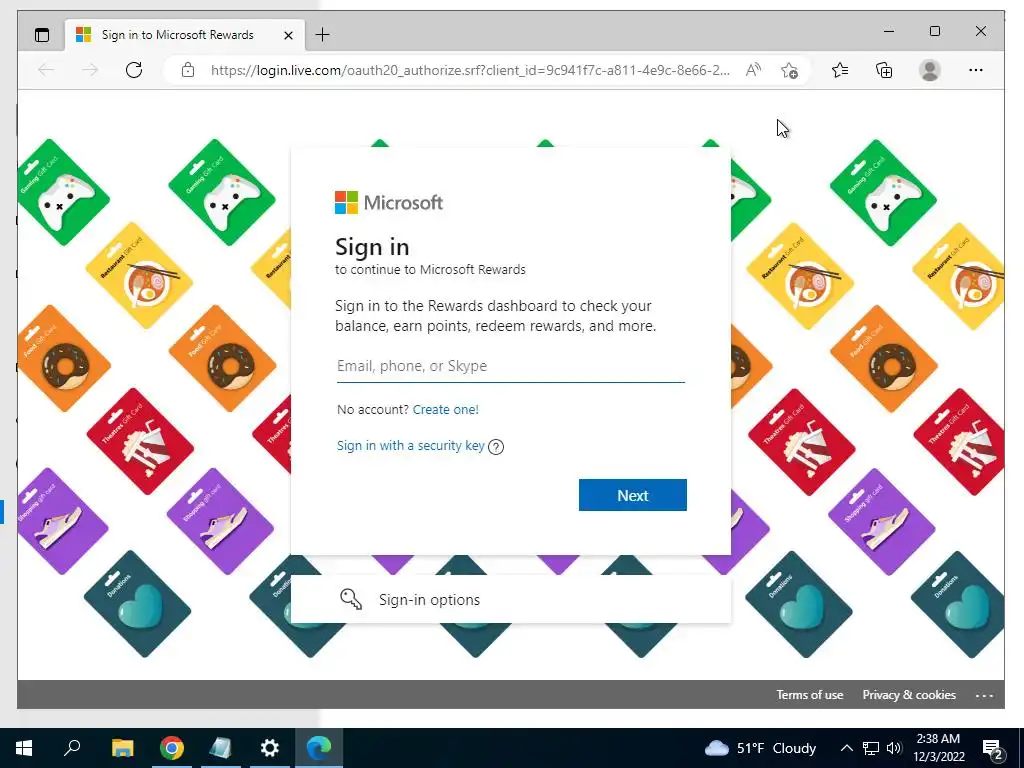Click the Email, phone, or Skype field

click(x=511, y=366)
